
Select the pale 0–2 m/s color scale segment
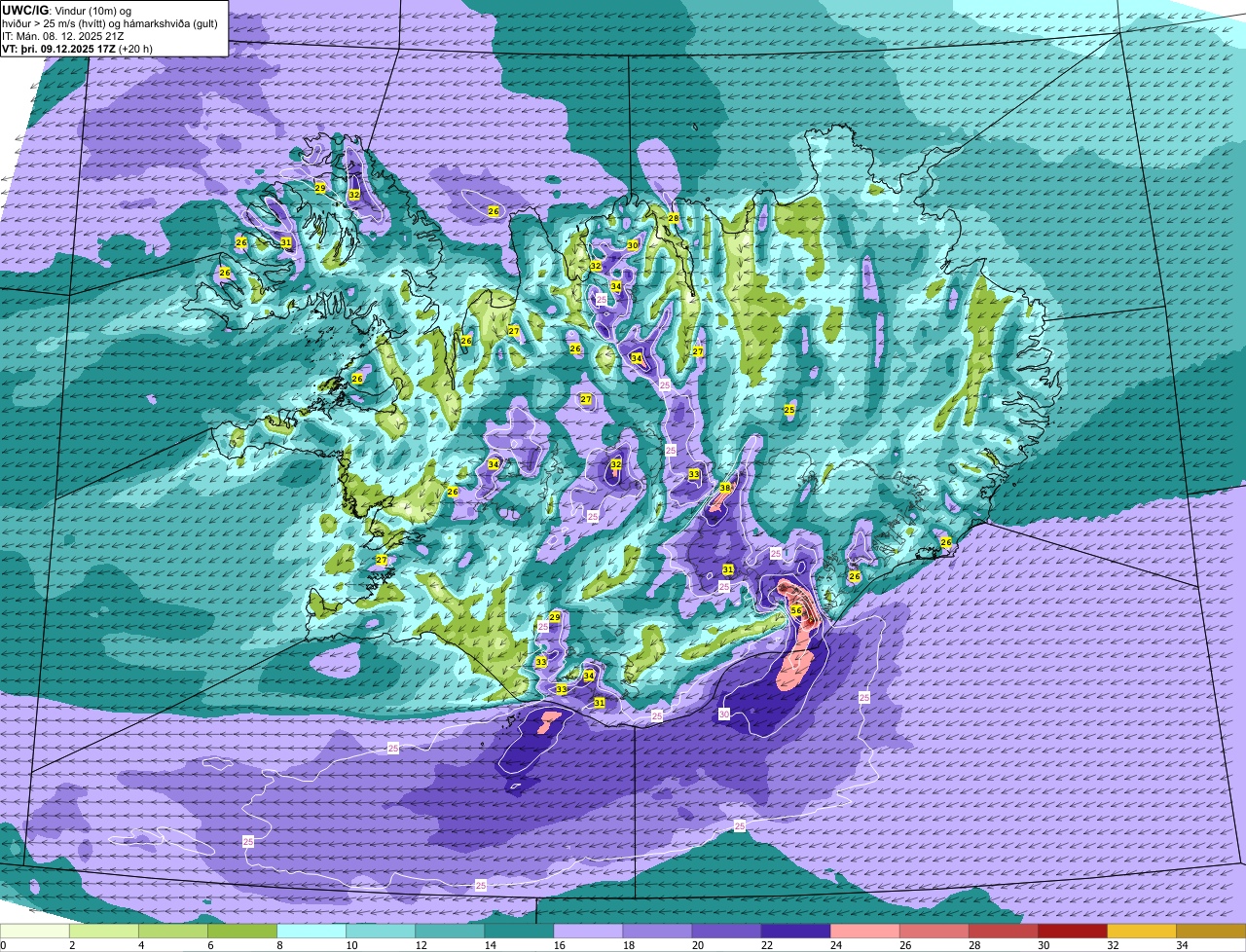click(x=35, y=932)
